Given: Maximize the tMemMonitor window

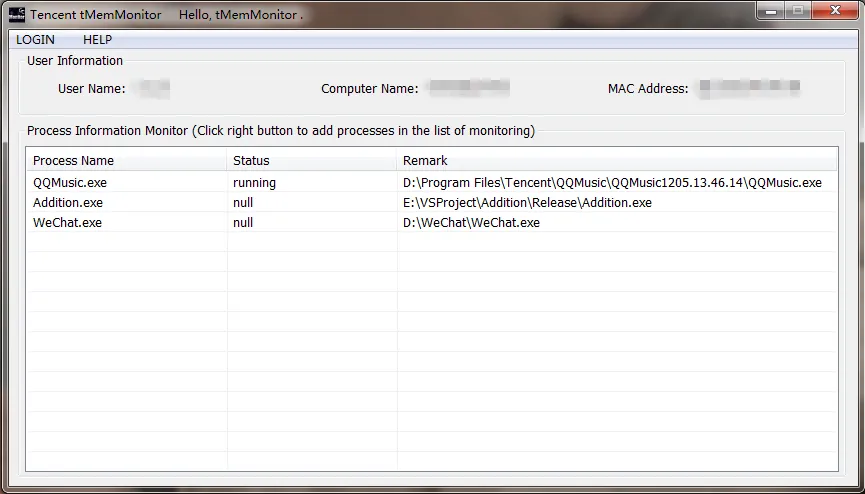Looking at the screenshot, I should (x=798, y=10).
